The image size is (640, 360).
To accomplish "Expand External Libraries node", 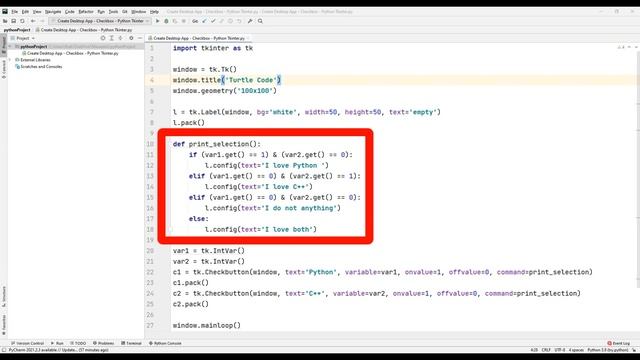I will [10, 60].
